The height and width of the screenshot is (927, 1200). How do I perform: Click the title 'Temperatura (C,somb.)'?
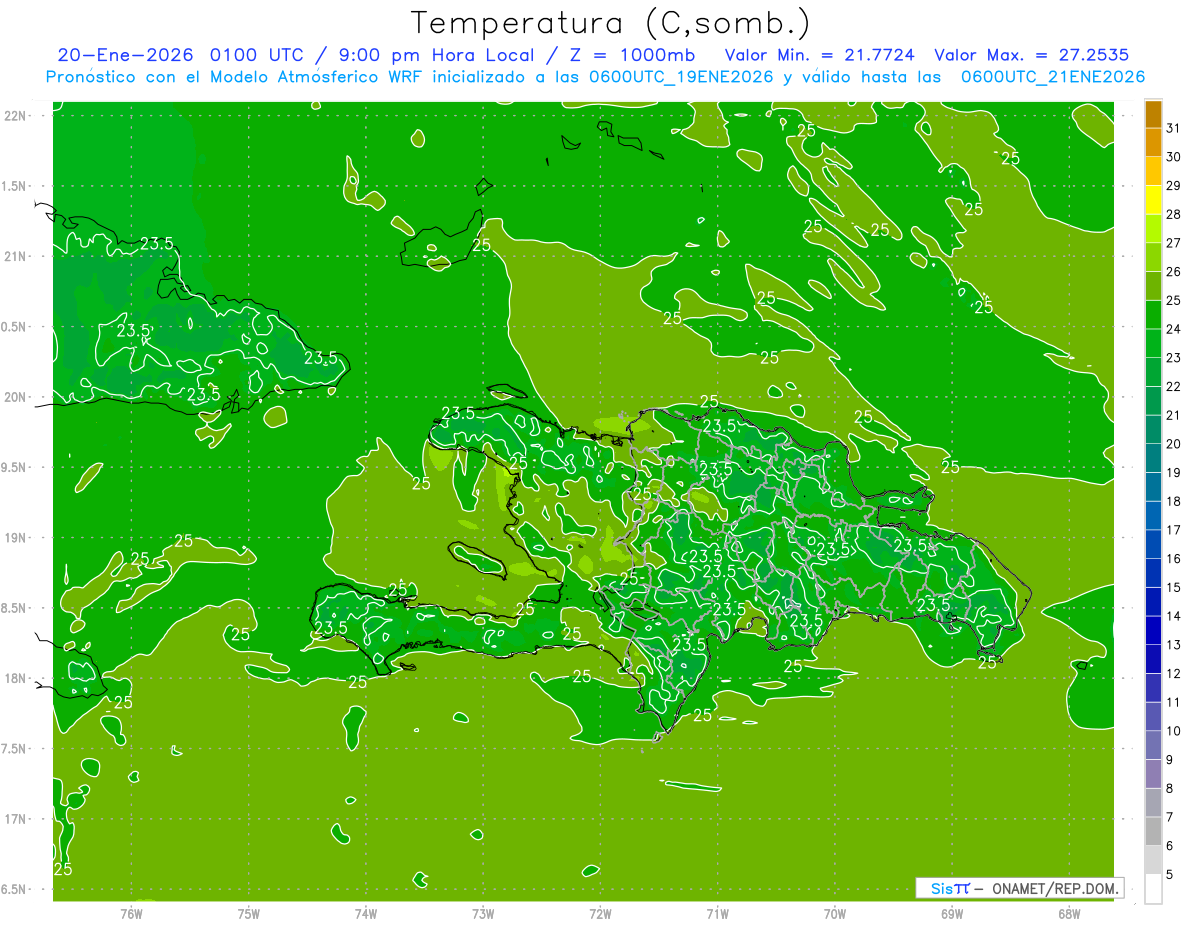[611, 22]
